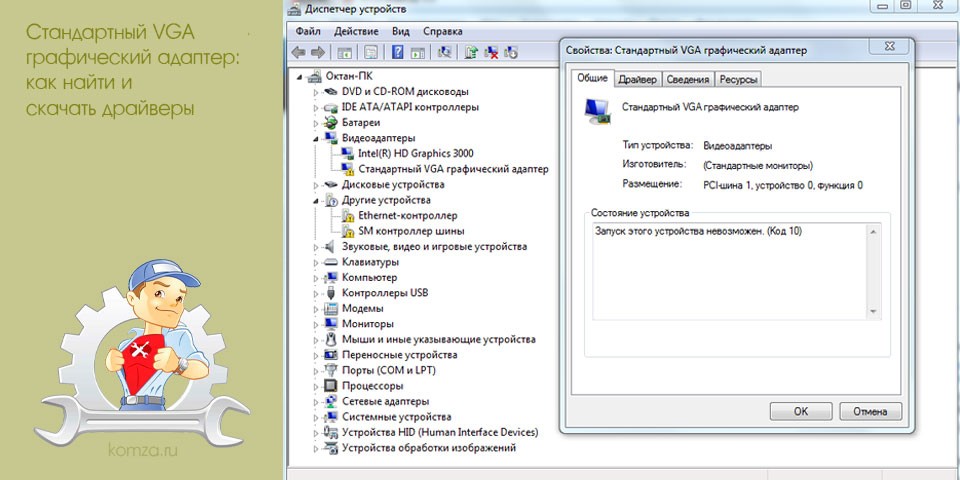The height and width of the screenshot is (480, 960).
Task: Click the Отмена button
Action: point(871,411)
